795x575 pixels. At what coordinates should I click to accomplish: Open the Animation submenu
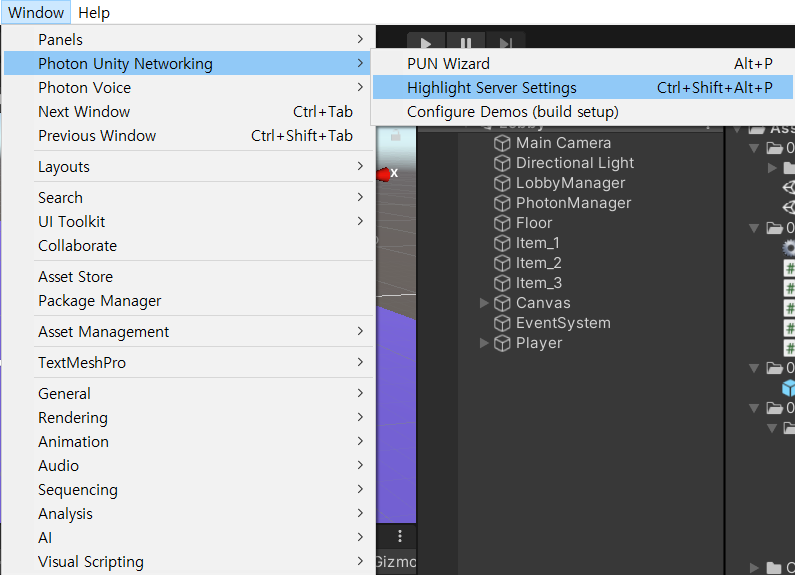point(189,442)
